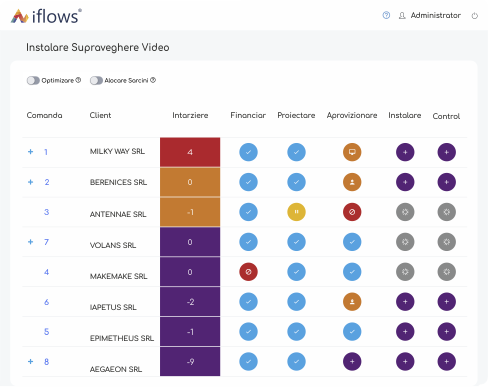Screen dimensions: 488x387
Task: Click red delay cell showing 4
Action: [190, 152]
